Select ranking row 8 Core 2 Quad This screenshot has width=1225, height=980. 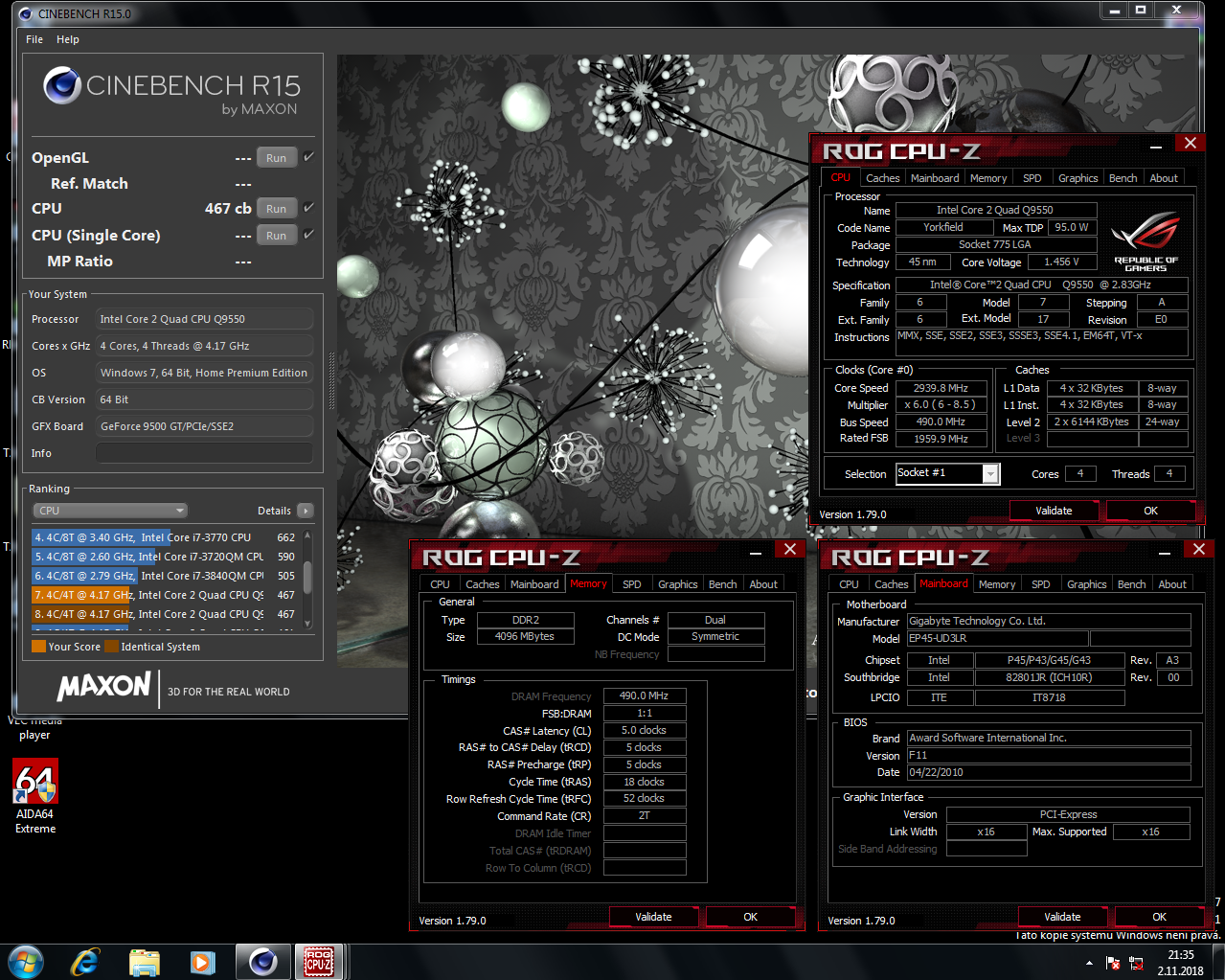point(166,614)
